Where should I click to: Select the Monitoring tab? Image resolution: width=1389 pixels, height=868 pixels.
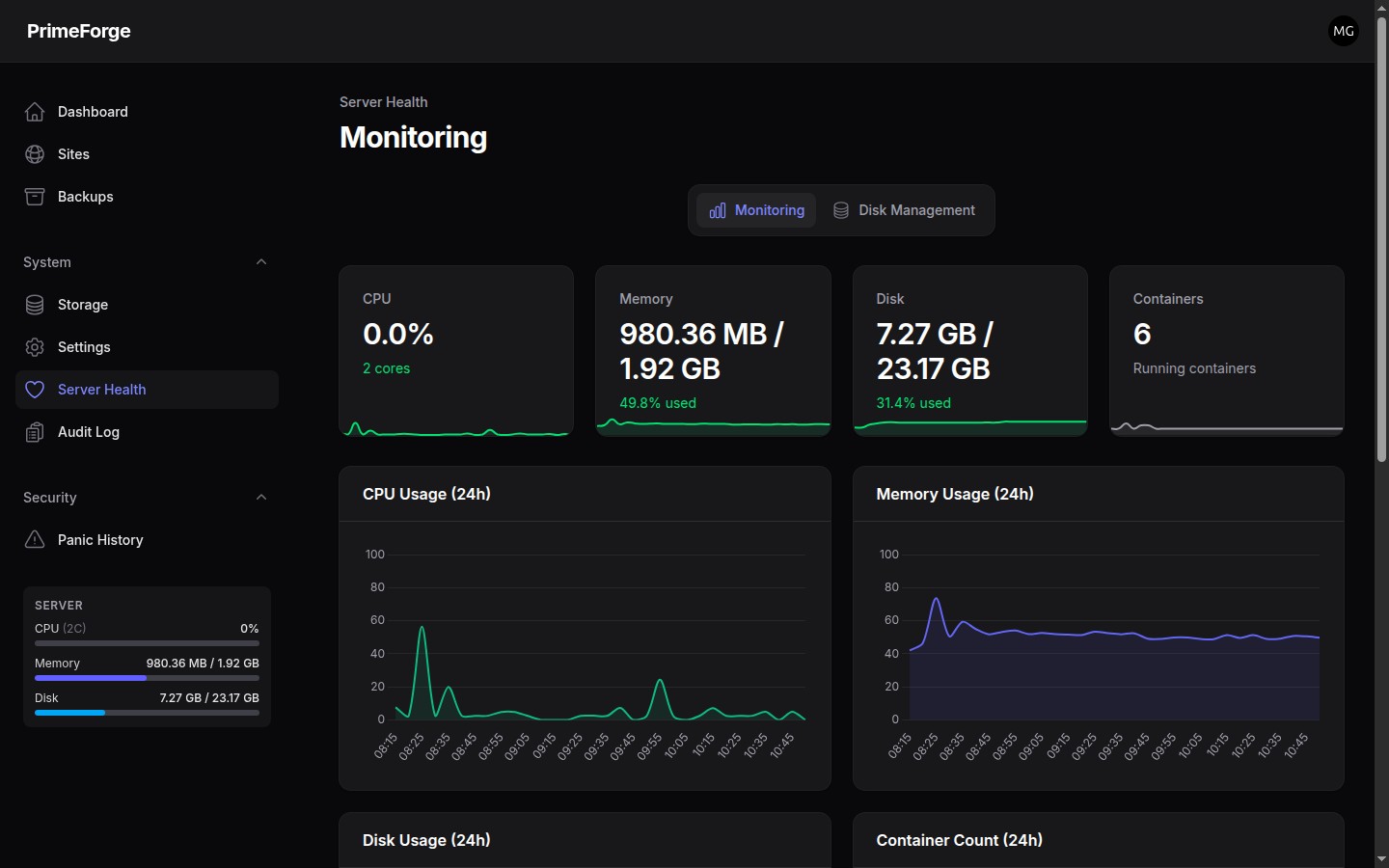[x=756, y=210]
